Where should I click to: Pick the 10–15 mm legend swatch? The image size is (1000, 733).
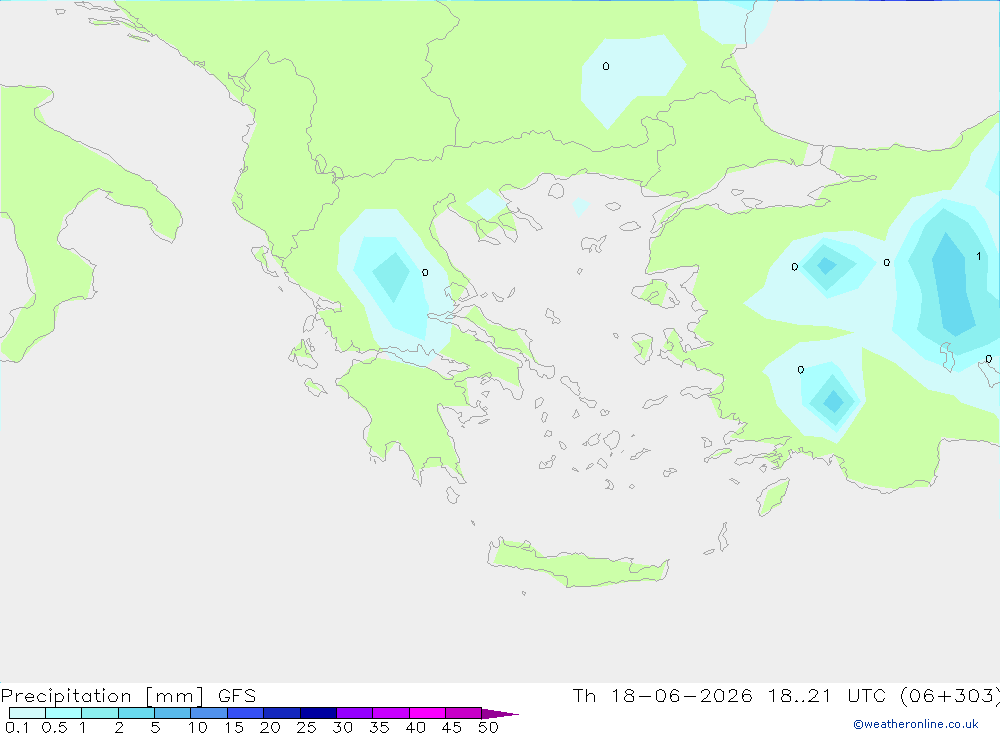(209, 713)
